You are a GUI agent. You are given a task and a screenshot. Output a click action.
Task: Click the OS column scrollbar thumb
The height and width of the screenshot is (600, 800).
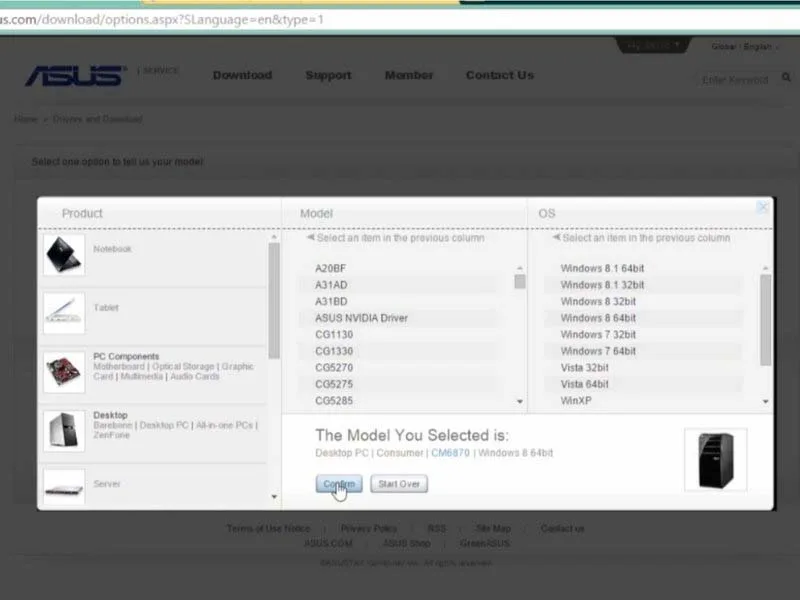pos(765,320)
